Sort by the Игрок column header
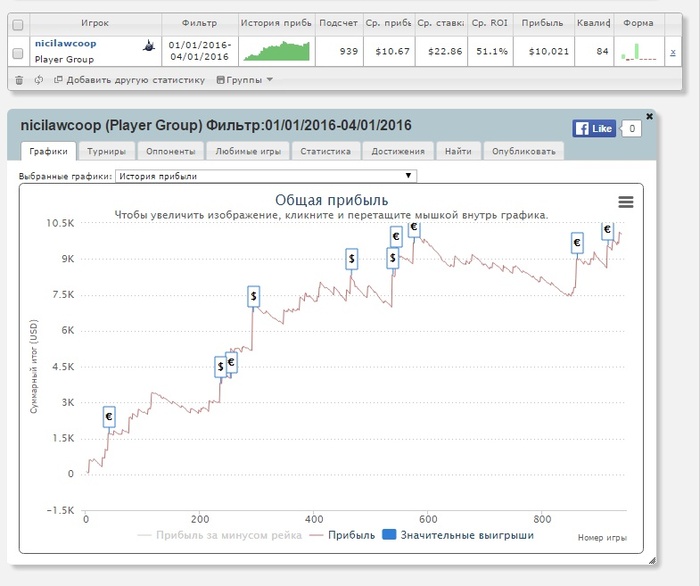The image size is (700, 586). tap(95, 23)
